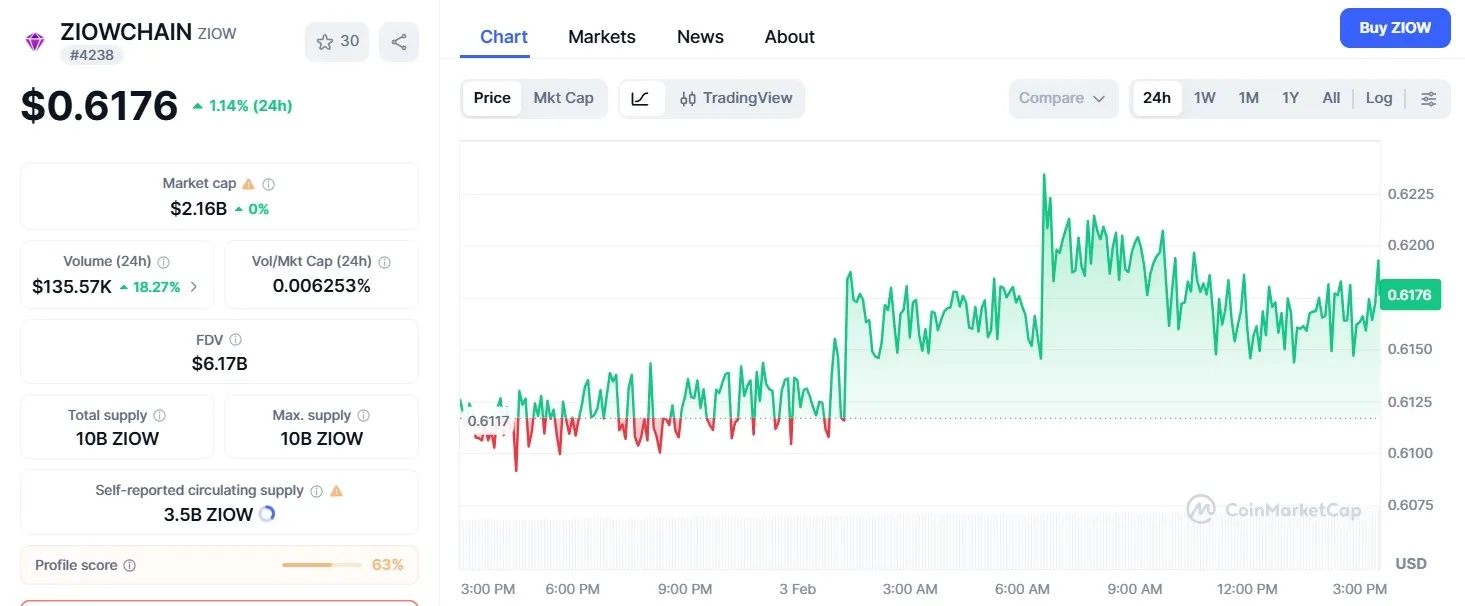Select the Price toggle
Screen dimensions: 1465x606
pyautogui.click(x=491, y=98)
